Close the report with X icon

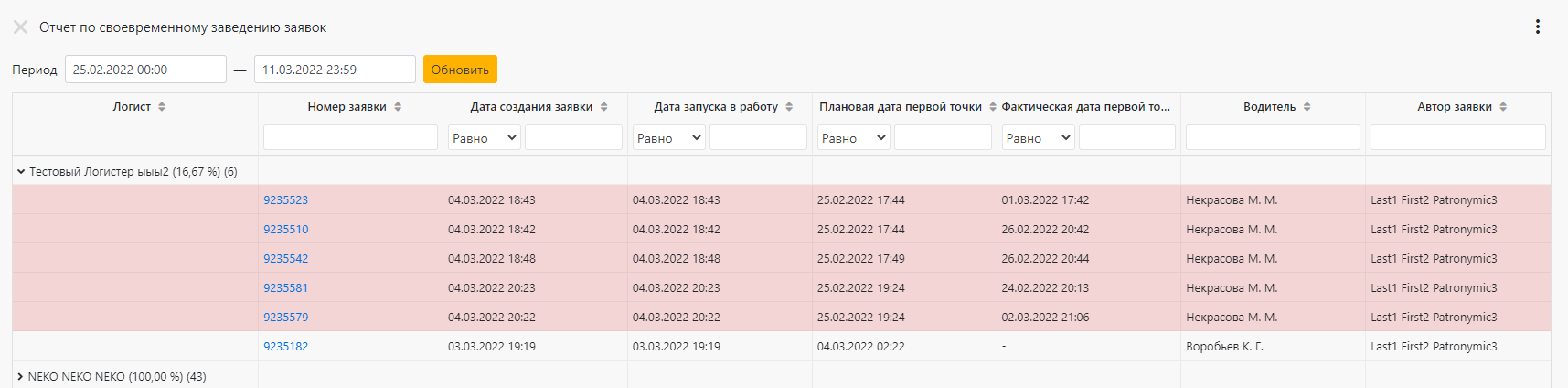(20, 27)
